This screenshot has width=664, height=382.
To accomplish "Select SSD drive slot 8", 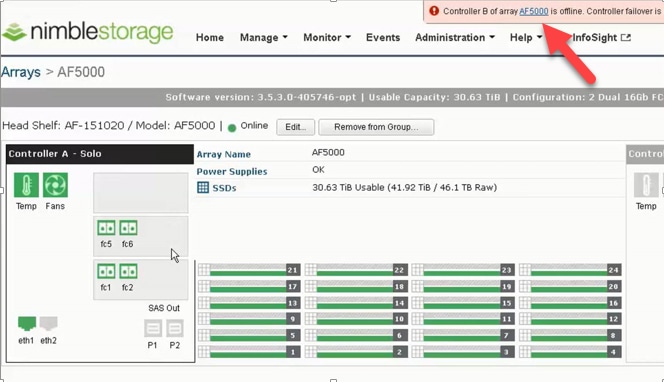I will click(x=570, y=335).
